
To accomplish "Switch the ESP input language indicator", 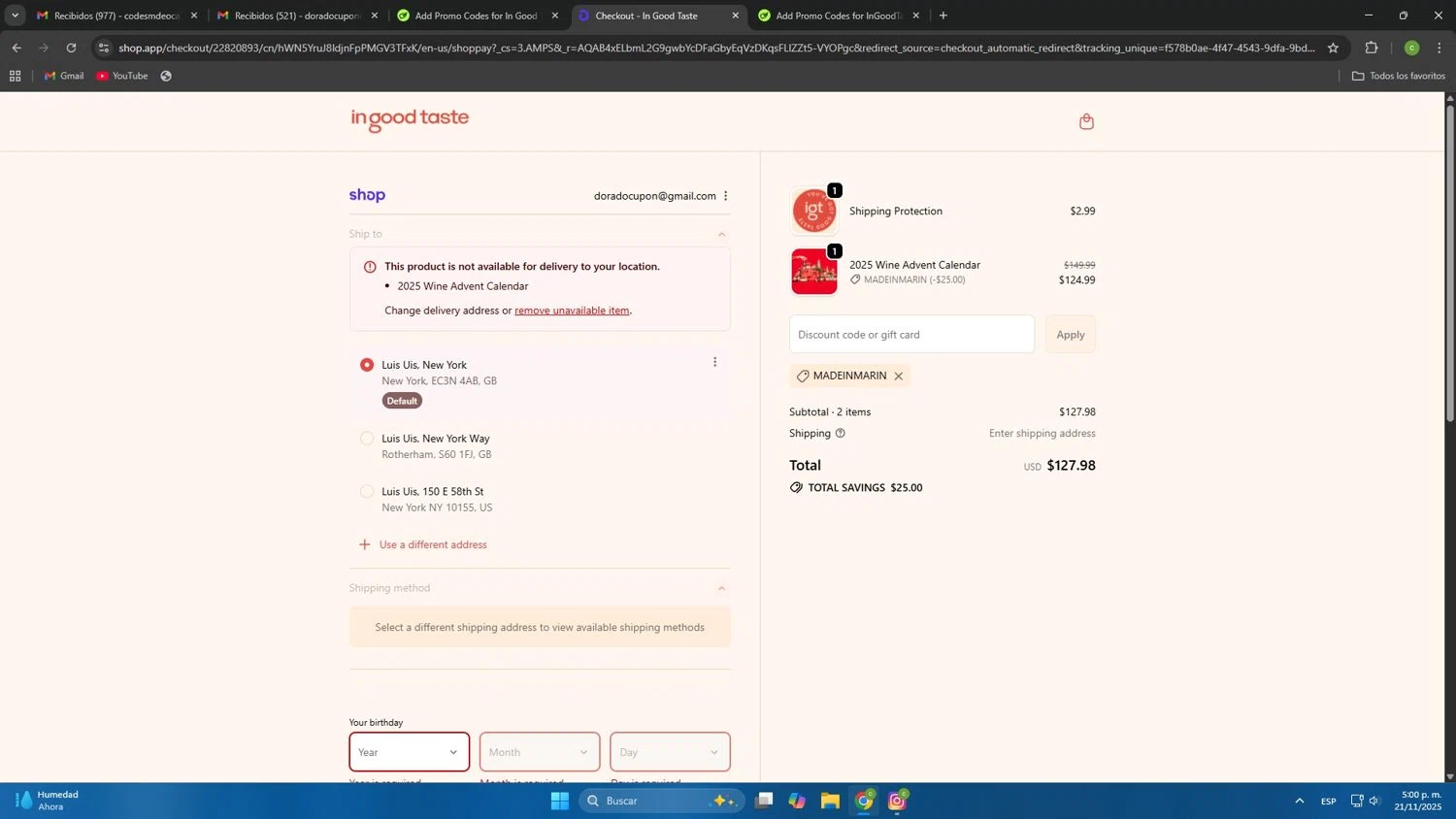I will pyautogui.click(x=1328, y=801).
